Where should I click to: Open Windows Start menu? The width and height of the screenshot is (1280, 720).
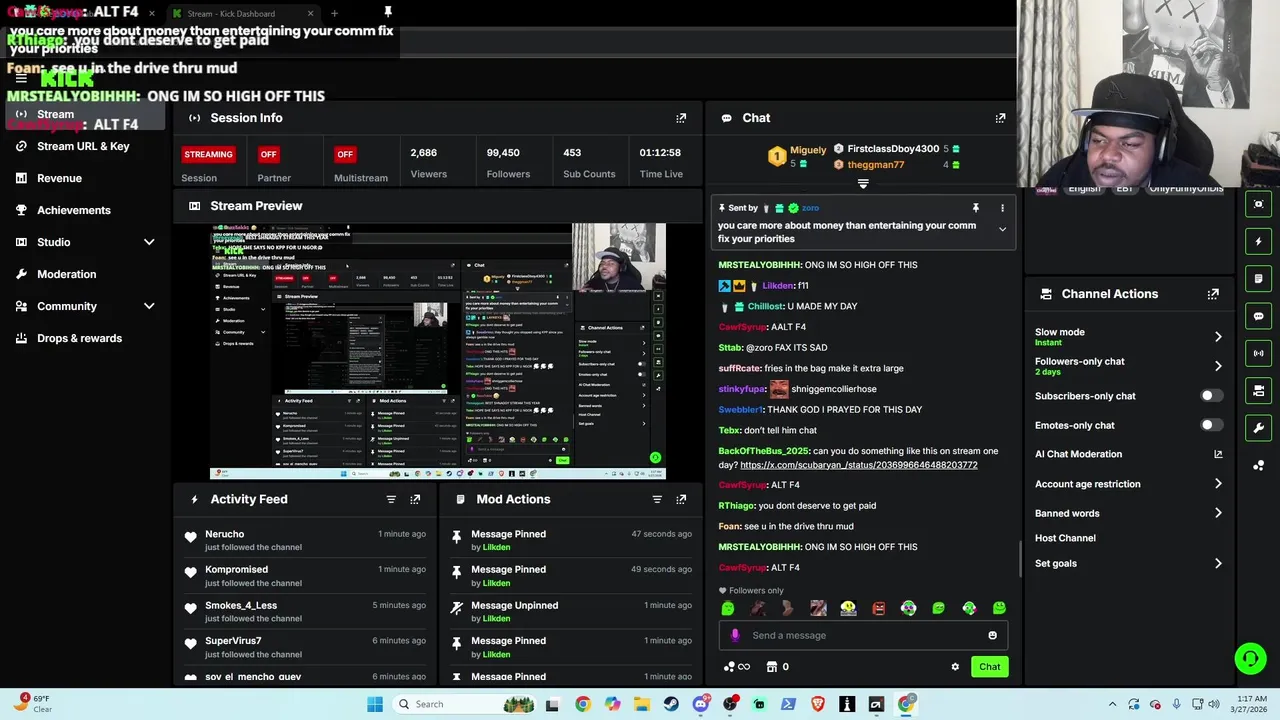375,704
